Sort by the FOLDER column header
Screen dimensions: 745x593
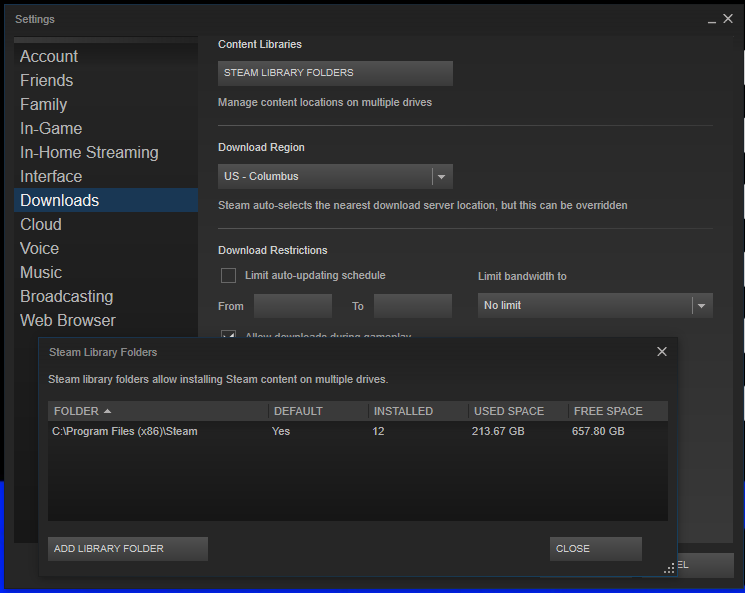coord(158,411)
